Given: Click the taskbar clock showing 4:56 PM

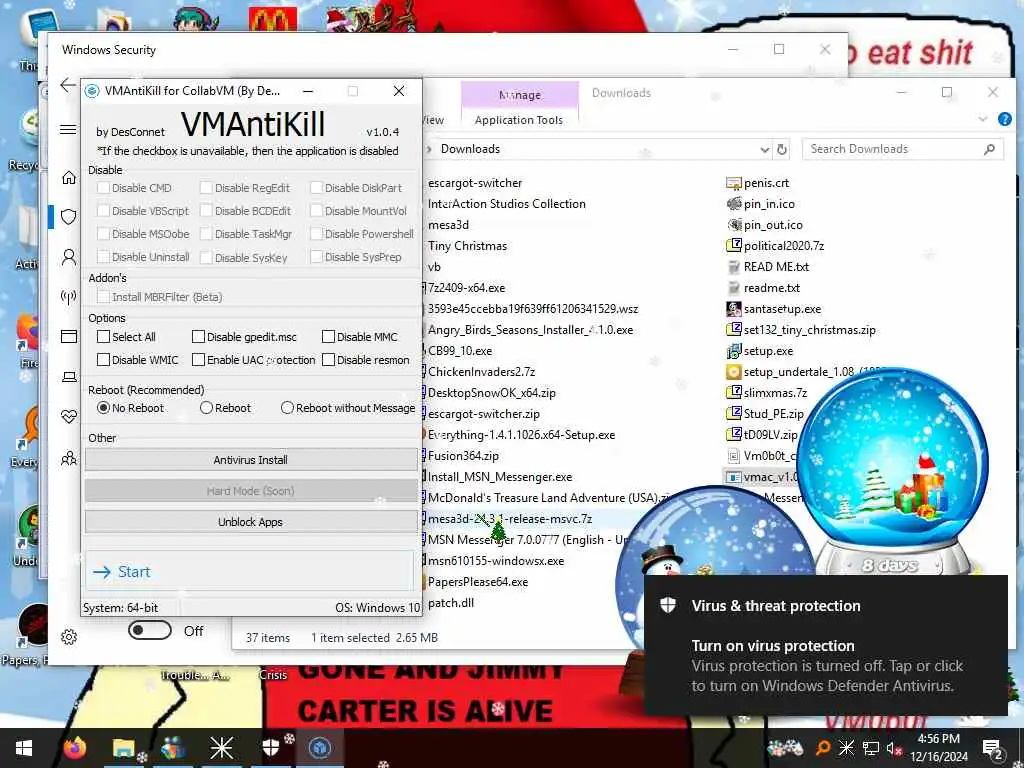Looking at the screenshot, I should point(939,748).
